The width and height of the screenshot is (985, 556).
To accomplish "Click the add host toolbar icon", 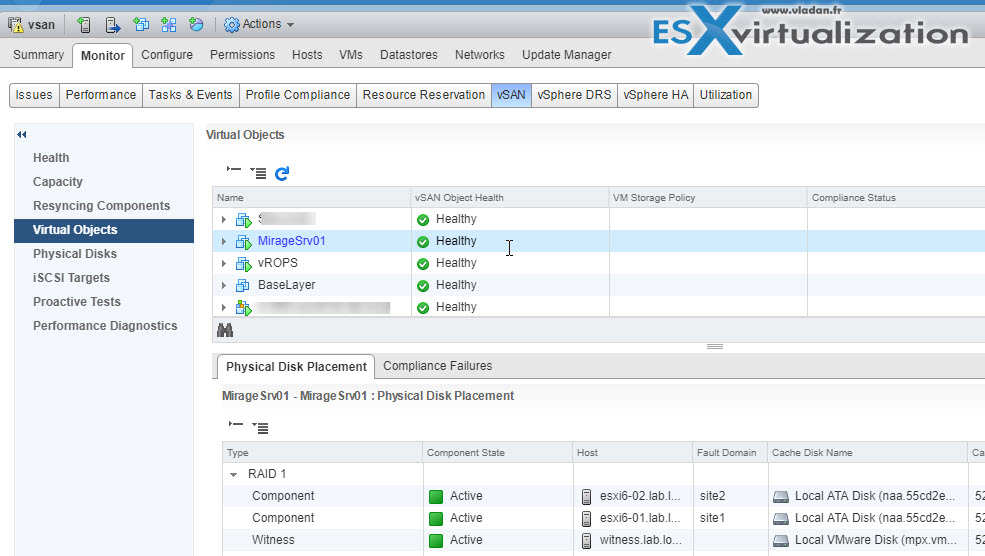I will coord(84,25).
